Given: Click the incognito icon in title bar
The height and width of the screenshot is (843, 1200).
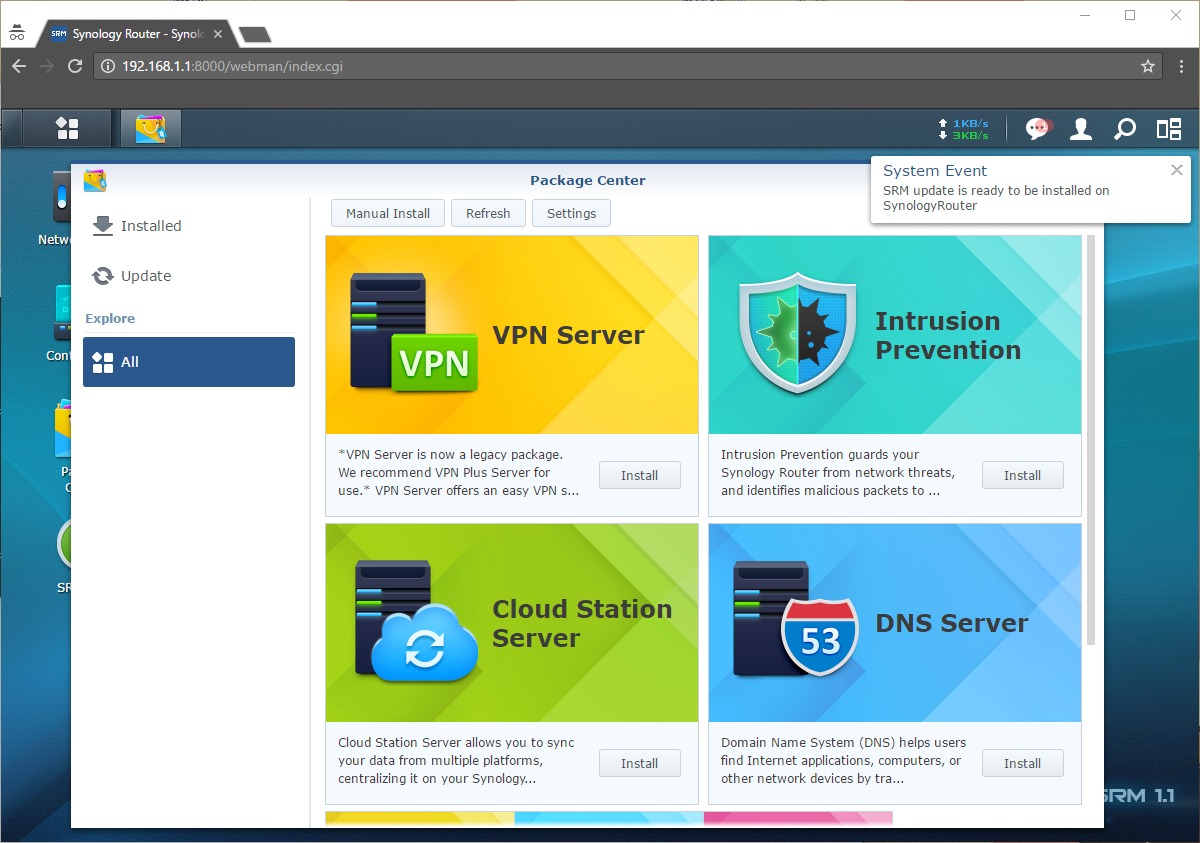Looking at the screenshot, I should pos(17,33).
